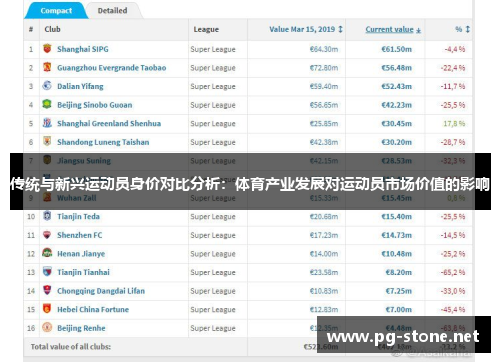Viewport: 500px width, 362px height.
Task: Open the Hebei China Fortune link
Action: [x=93, y=309]
